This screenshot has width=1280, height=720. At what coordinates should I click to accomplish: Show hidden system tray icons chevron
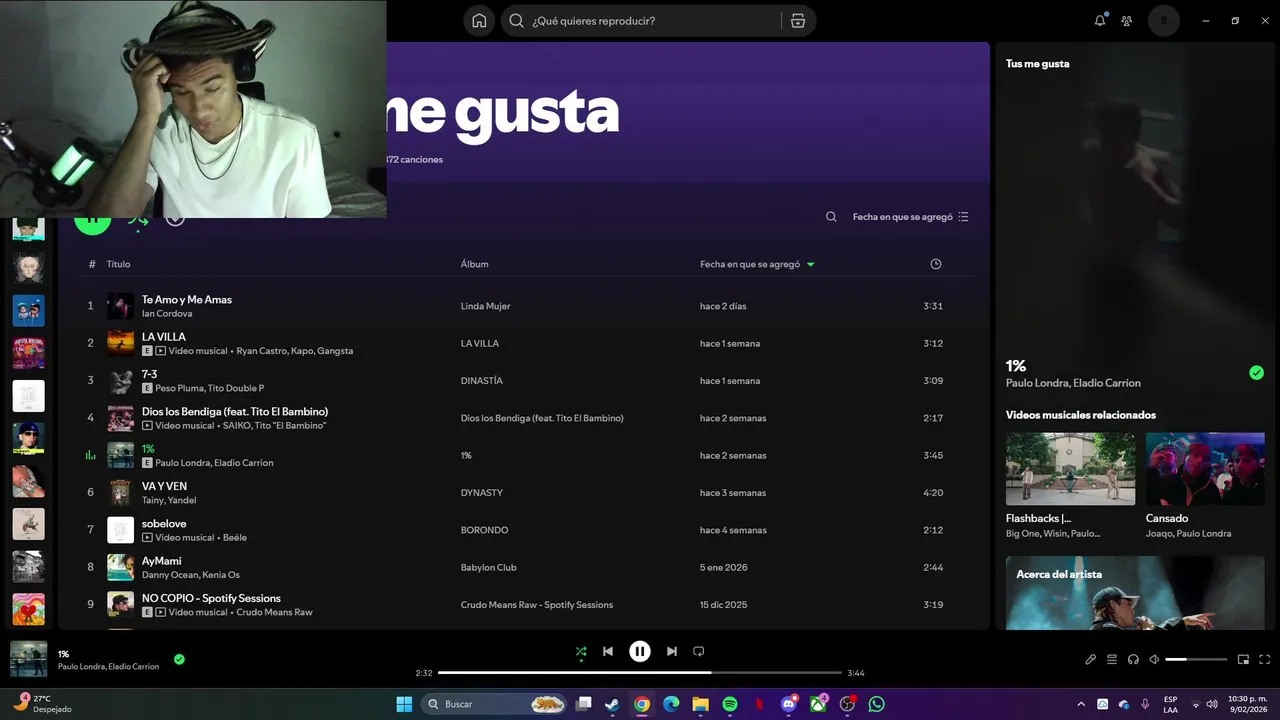pyautogui.click(x=1081, y=704)
